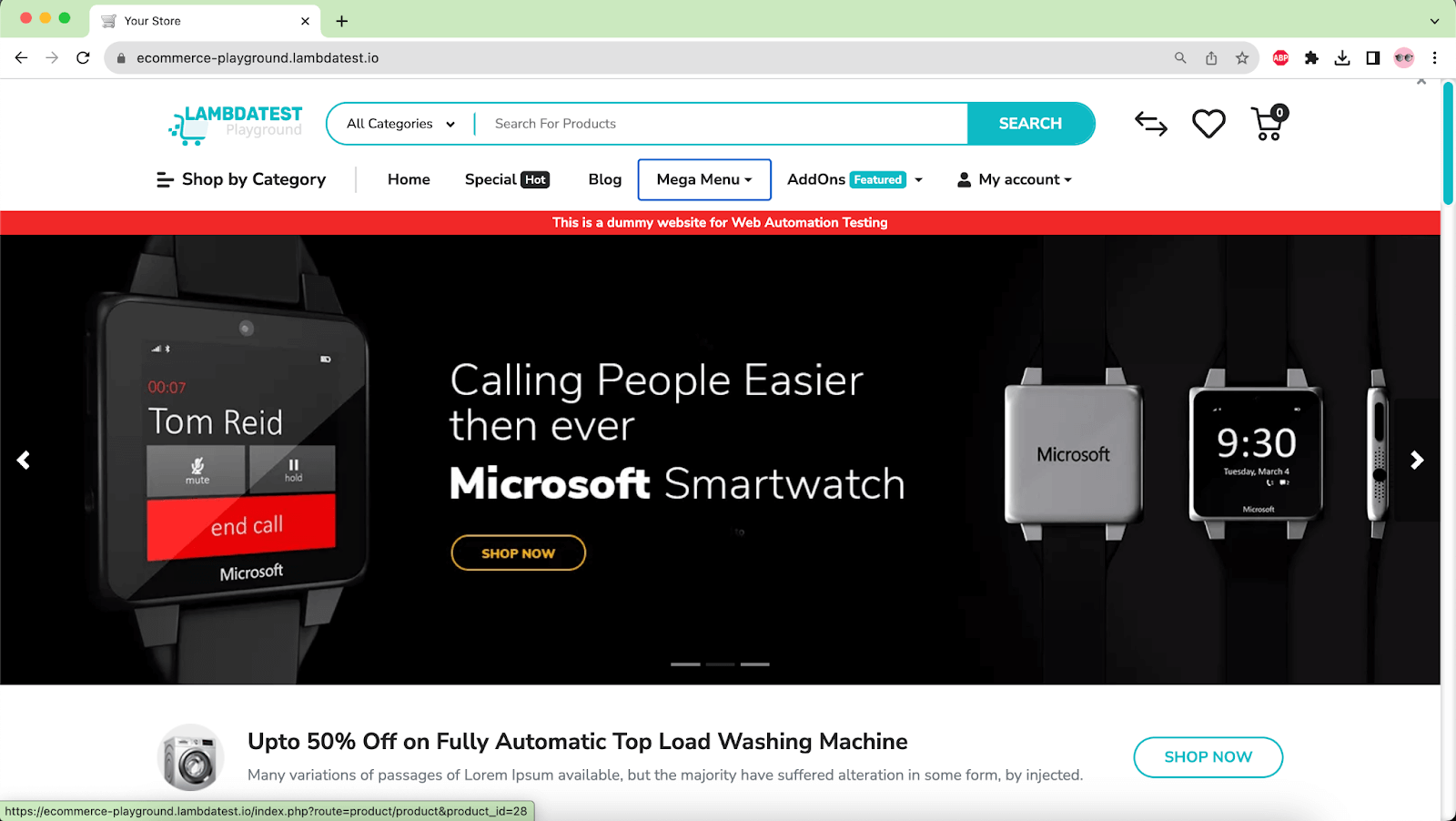This screenshot has width=1456, height=821.
Task: Share this page via the share icon
Action: [x=1211, y=58]
